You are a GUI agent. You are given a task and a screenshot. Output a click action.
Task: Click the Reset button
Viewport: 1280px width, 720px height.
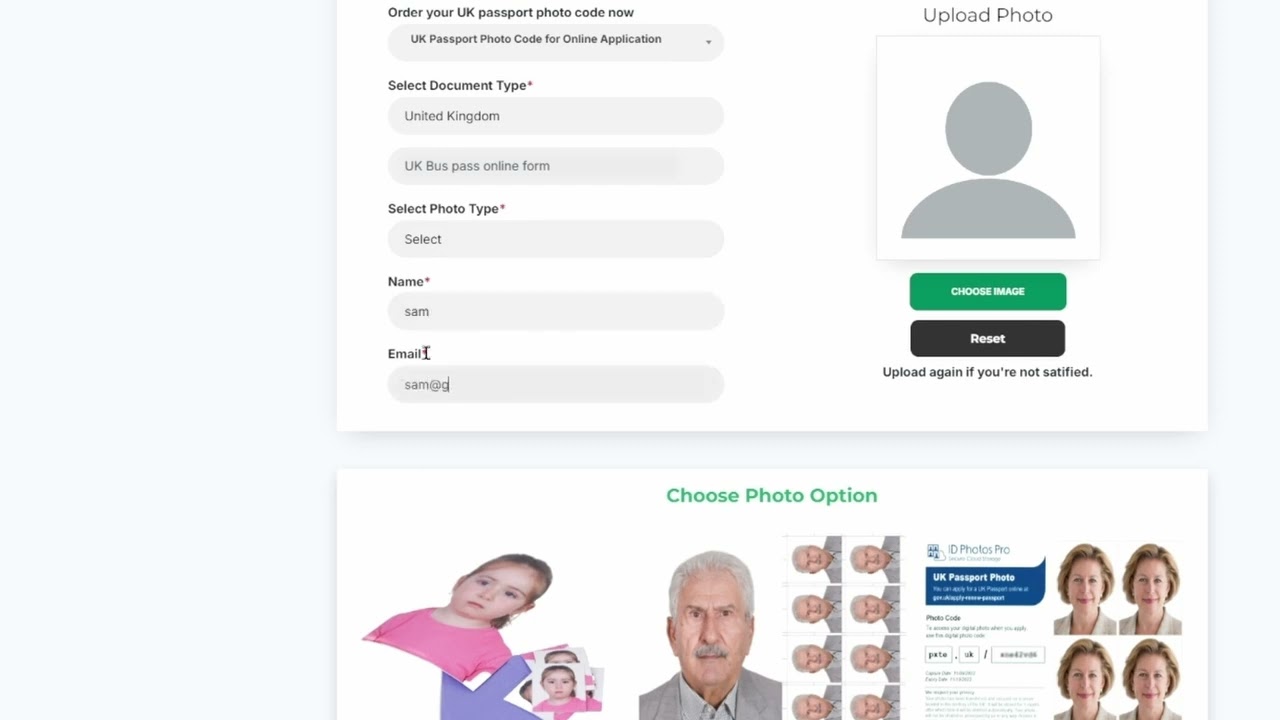[987, 338]
